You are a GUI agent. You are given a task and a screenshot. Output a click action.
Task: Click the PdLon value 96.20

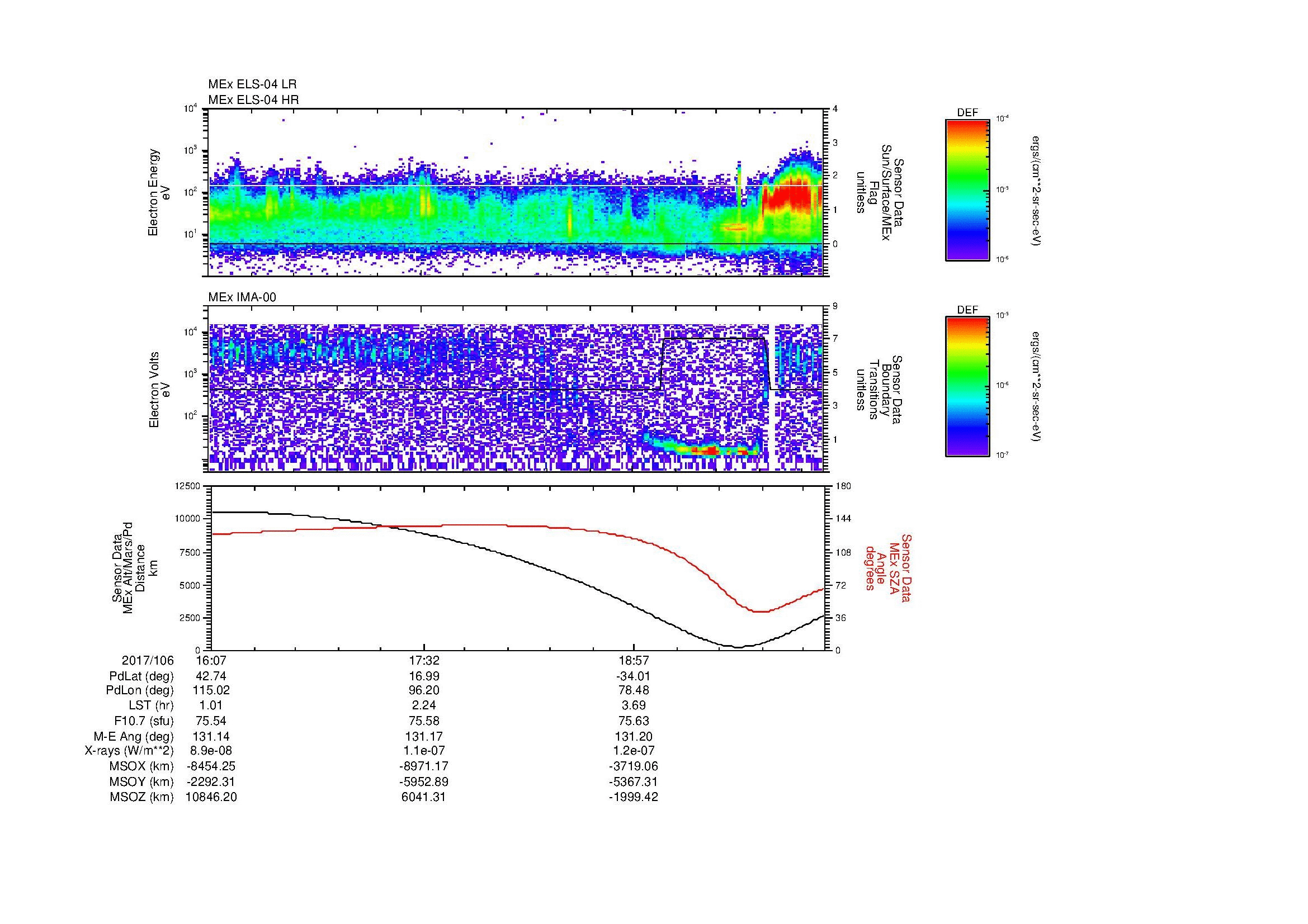point(423,690)
